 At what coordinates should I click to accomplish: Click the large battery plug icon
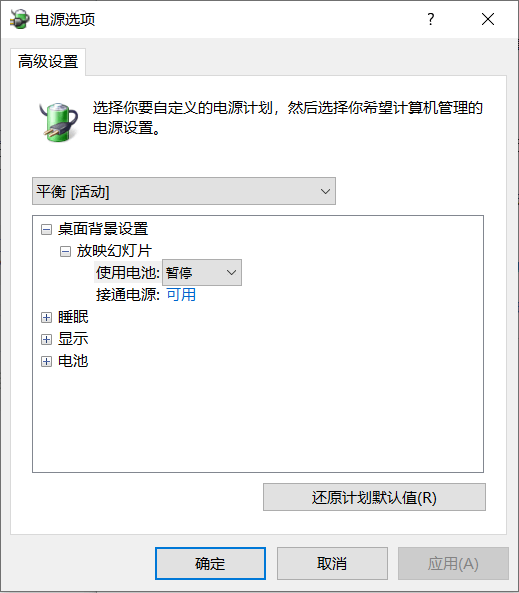coord(59,122)
